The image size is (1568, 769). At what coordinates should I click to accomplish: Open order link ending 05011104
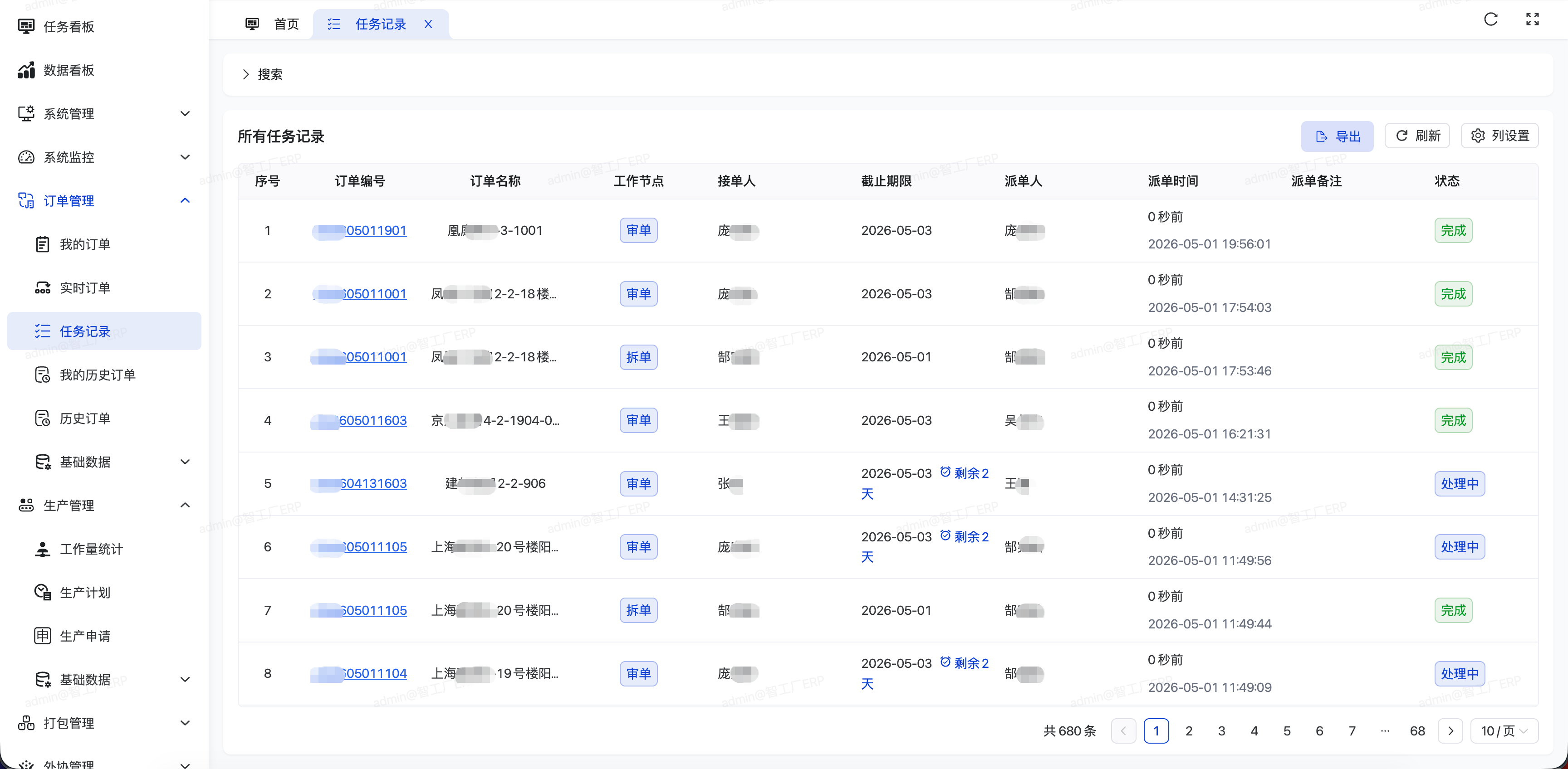tap(359, 673)
